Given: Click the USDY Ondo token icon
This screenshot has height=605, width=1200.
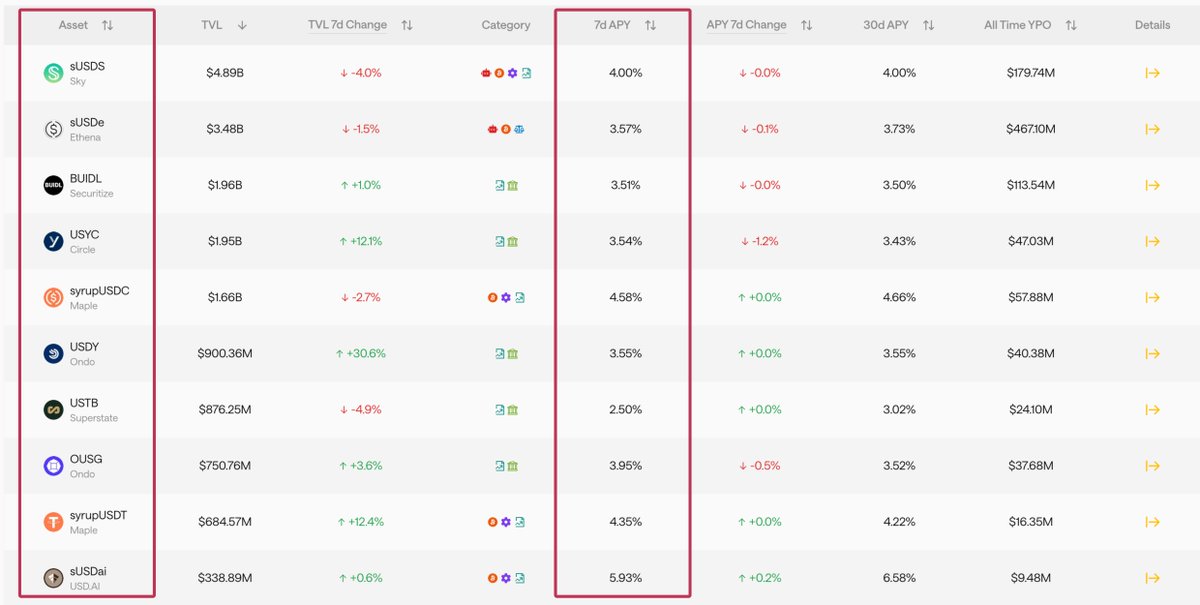Looking at the screenshot, I should pos(53,353).
